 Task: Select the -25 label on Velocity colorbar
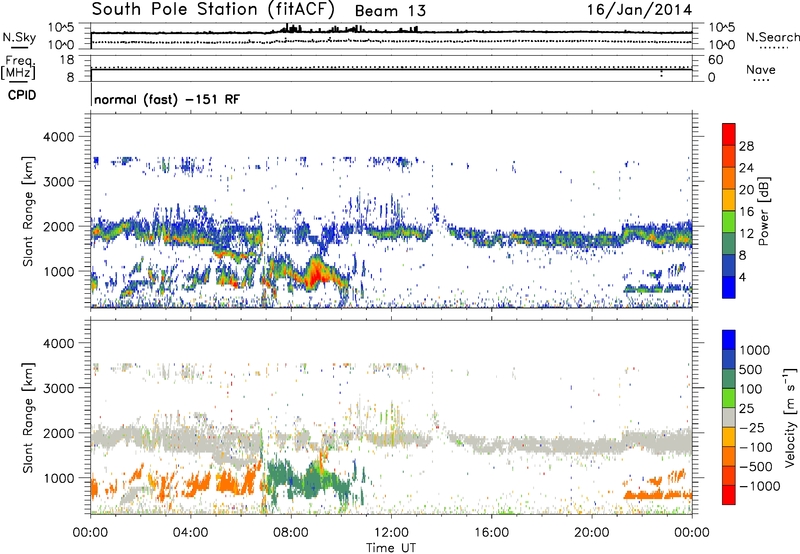pos(752,427)
